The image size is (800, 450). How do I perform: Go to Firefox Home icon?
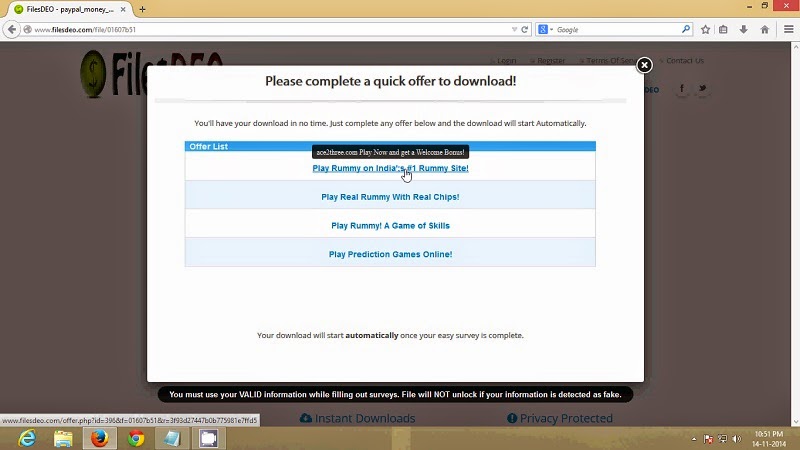click(764, 30)
